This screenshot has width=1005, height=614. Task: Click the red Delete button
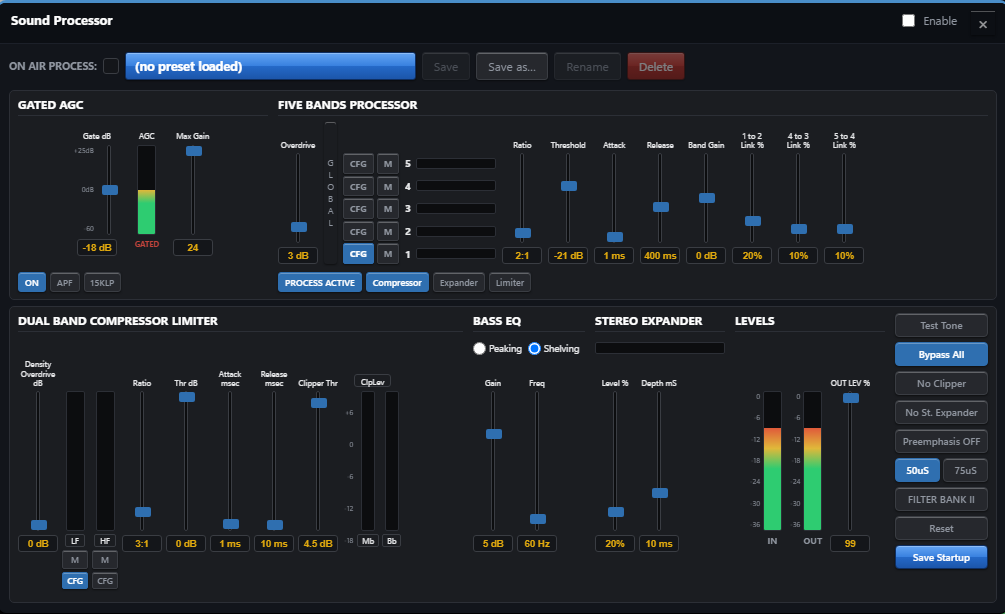656,67
